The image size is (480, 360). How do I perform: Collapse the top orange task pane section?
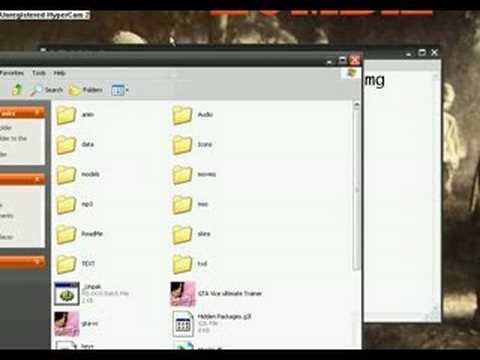point(37,113)
